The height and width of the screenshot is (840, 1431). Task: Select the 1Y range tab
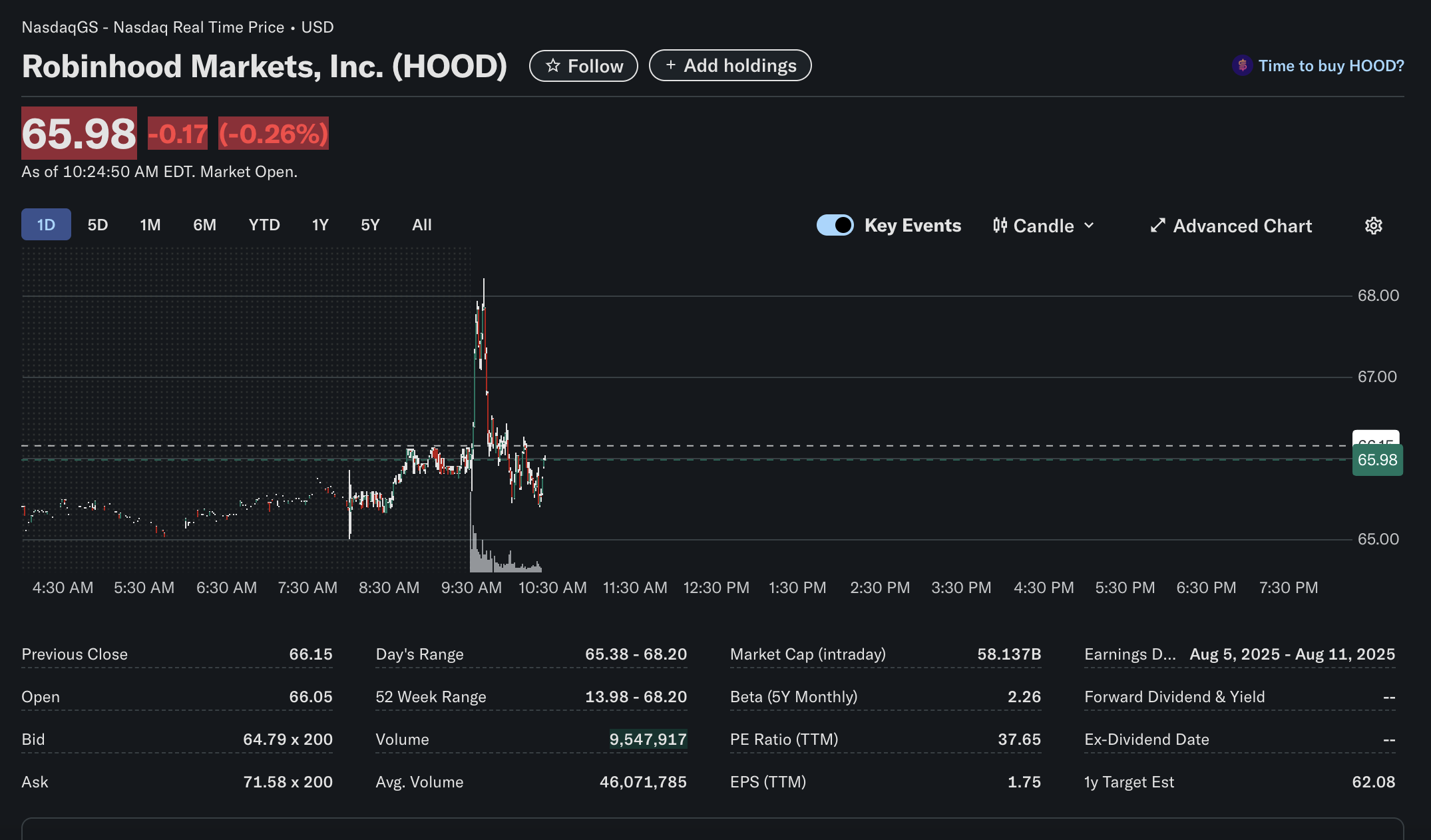pos(320,225)
